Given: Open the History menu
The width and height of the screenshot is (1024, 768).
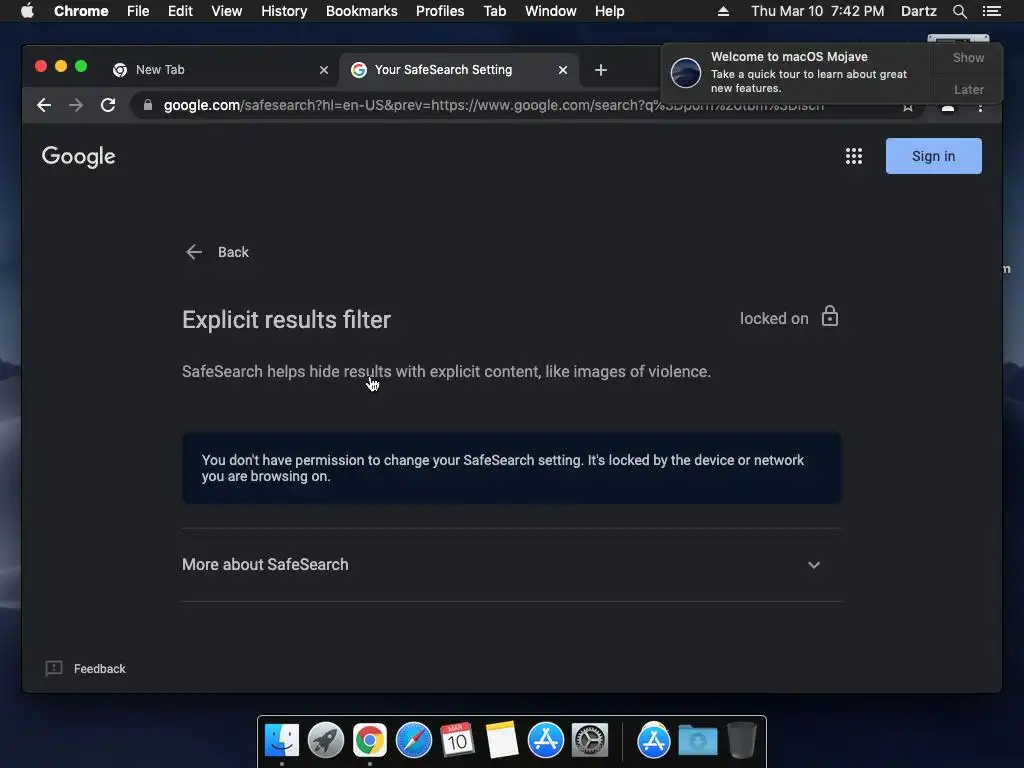Looking at the screenshot, I should click(x=284, y=11).
